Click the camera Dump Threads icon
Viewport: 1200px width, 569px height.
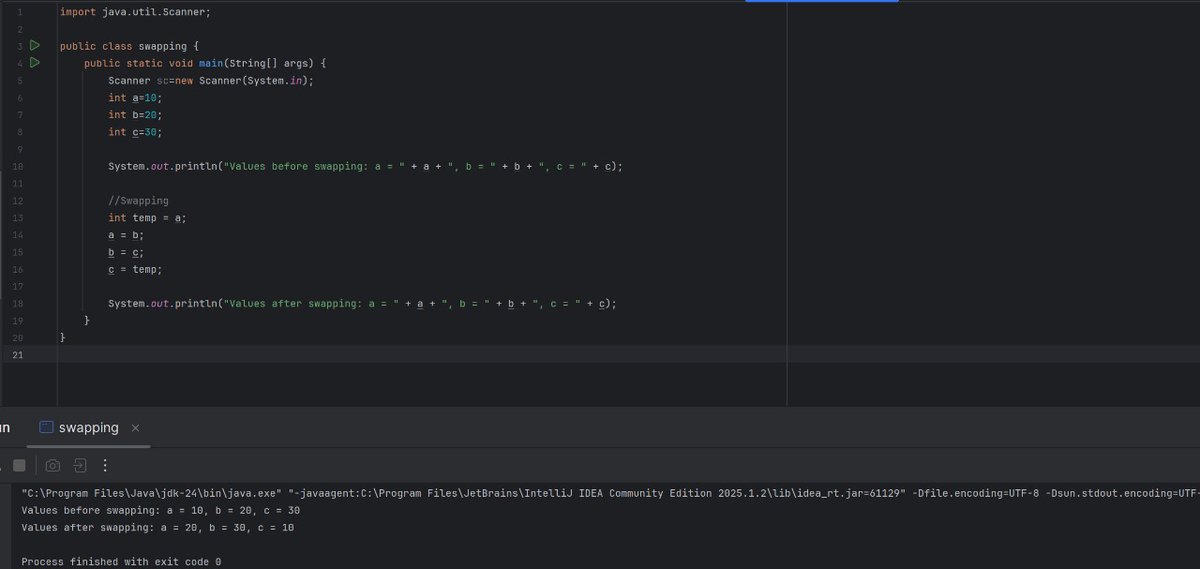pos(53,465)
